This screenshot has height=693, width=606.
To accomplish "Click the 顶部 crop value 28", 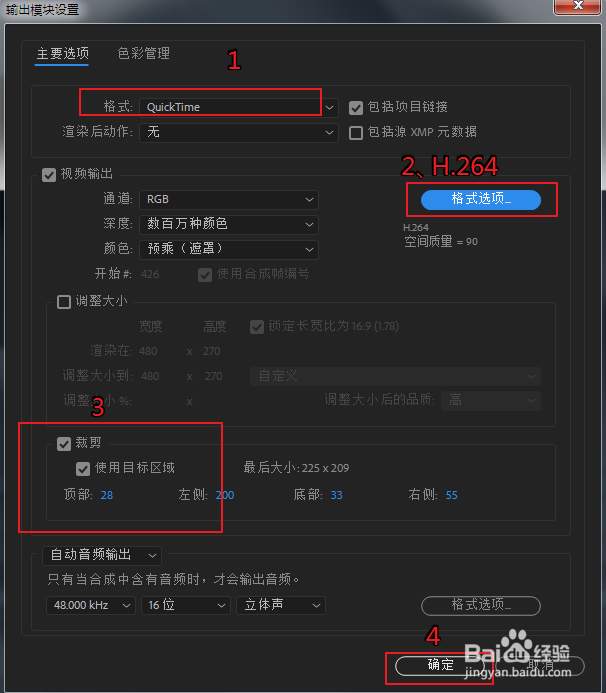I will click(x=107, y=495).
